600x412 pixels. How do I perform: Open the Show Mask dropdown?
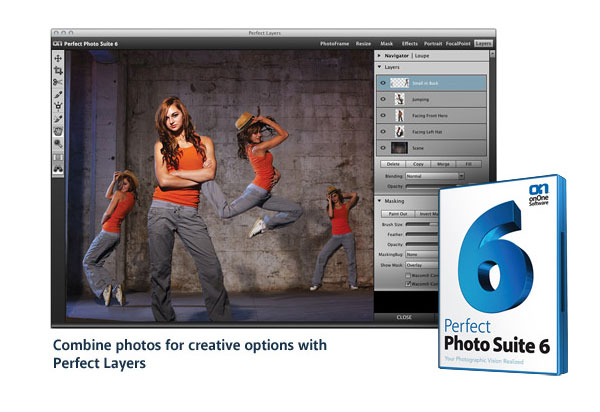point(422,265)
